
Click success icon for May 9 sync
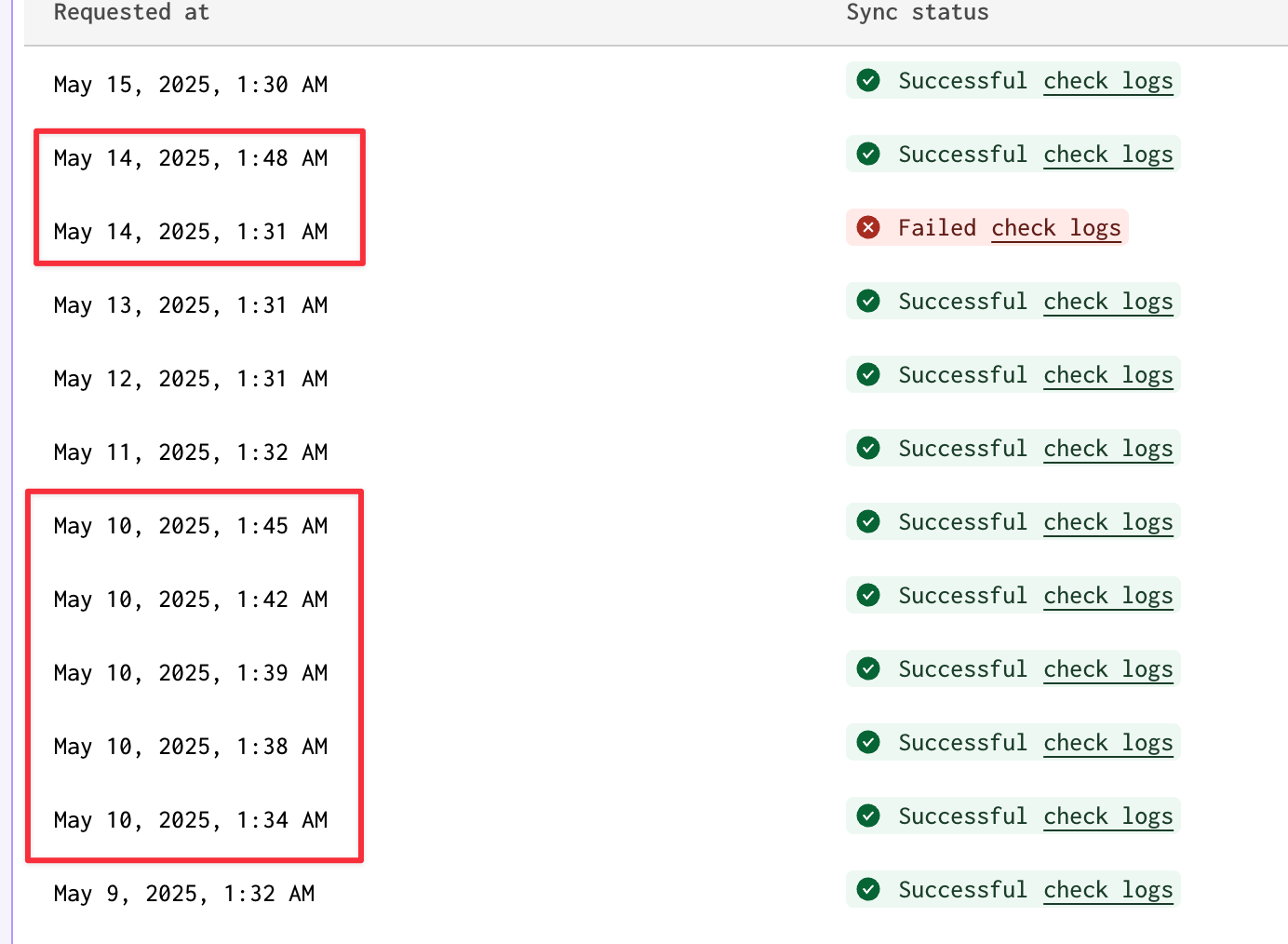868,890
